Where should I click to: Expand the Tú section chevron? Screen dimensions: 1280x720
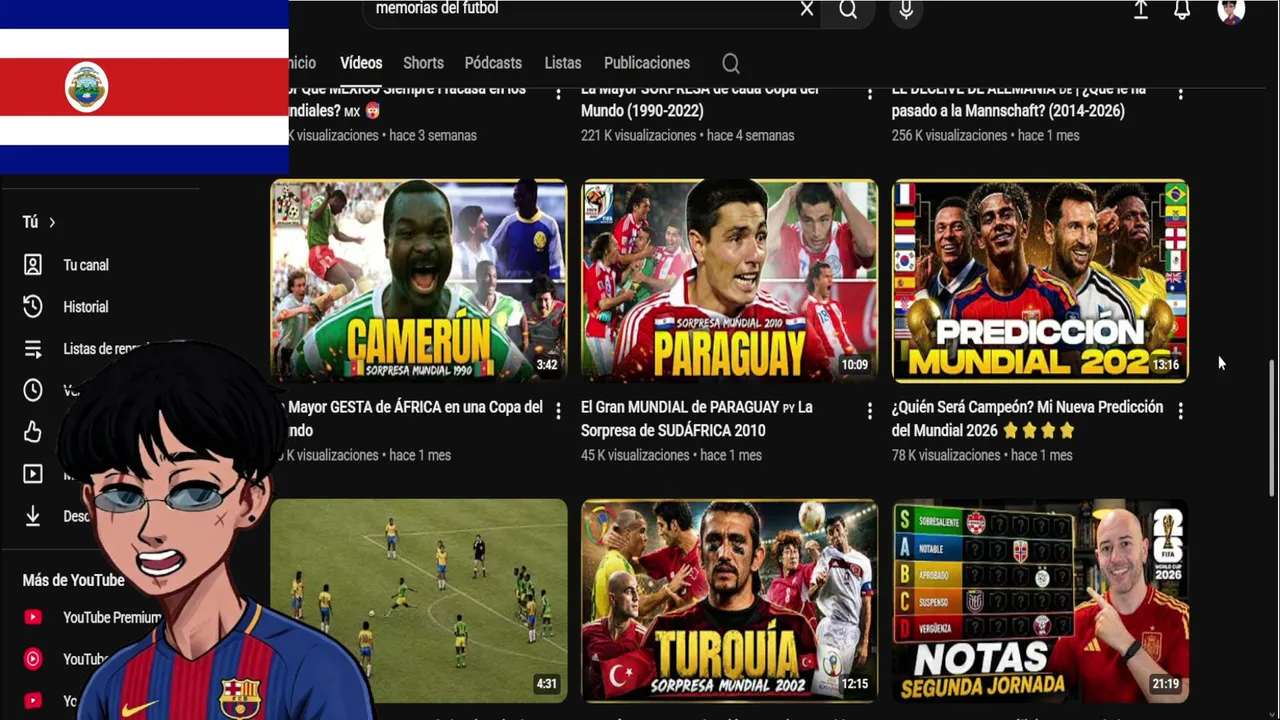click(x=52, y=222)
